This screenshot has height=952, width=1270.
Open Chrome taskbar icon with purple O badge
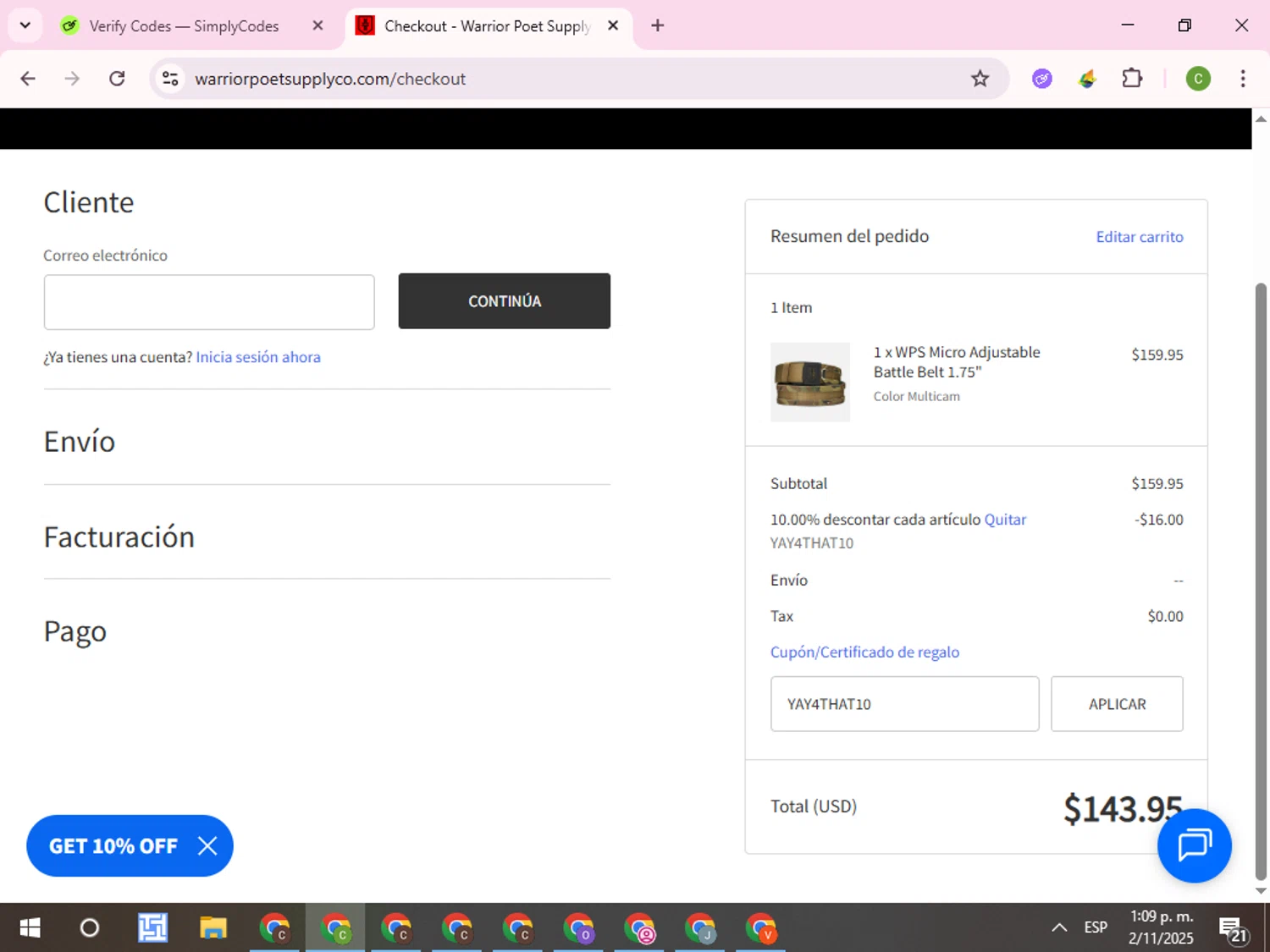click(x=579, y=928)
